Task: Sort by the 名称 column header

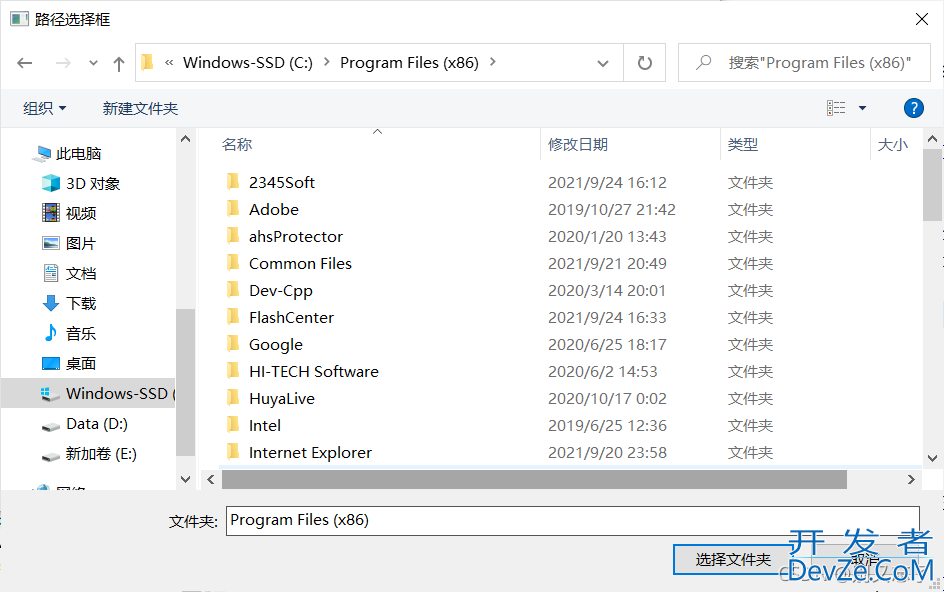Action: pos(237,145)
